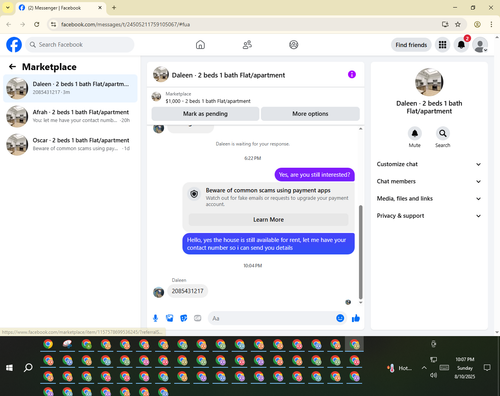Focus the Search Facebook field
500x396 pixels.
coord(80,45)
